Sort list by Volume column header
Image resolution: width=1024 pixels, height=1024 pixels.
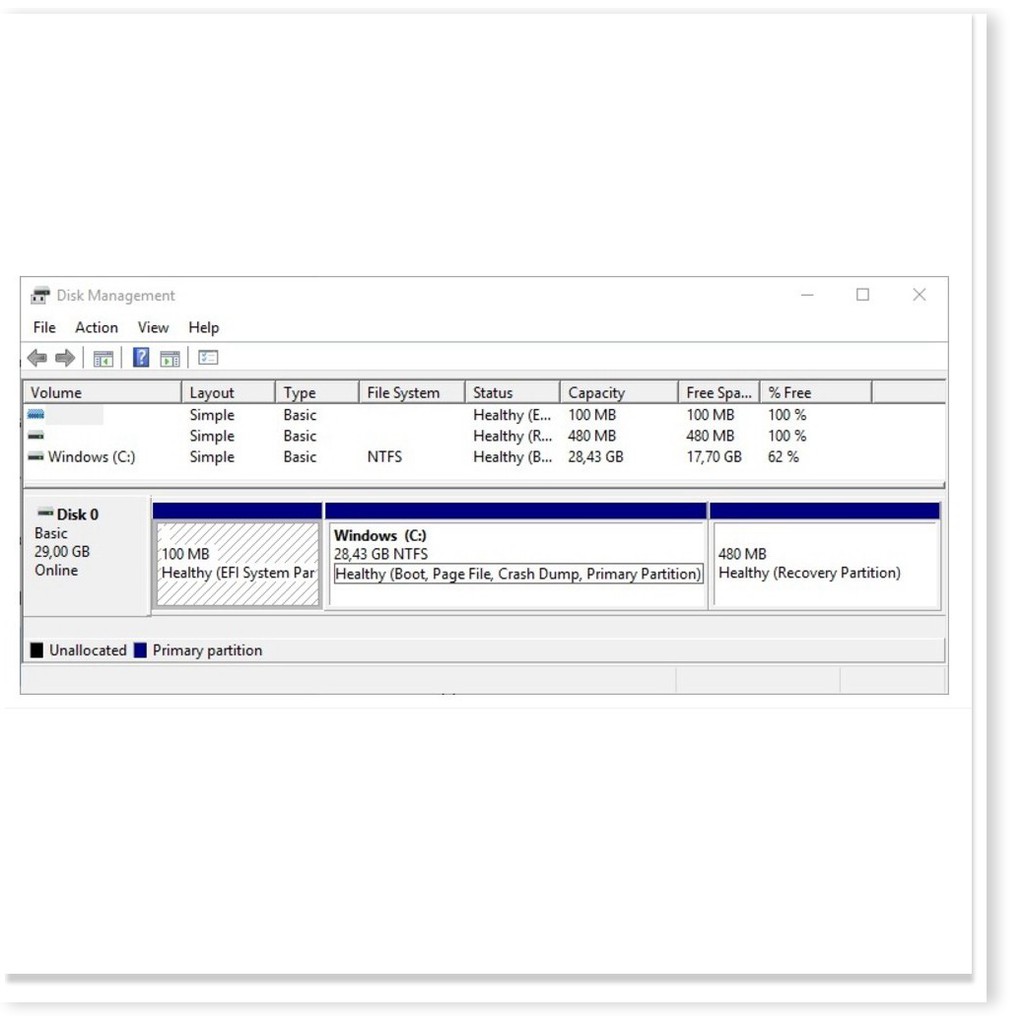pyautogui.click(x=100, y=393)
